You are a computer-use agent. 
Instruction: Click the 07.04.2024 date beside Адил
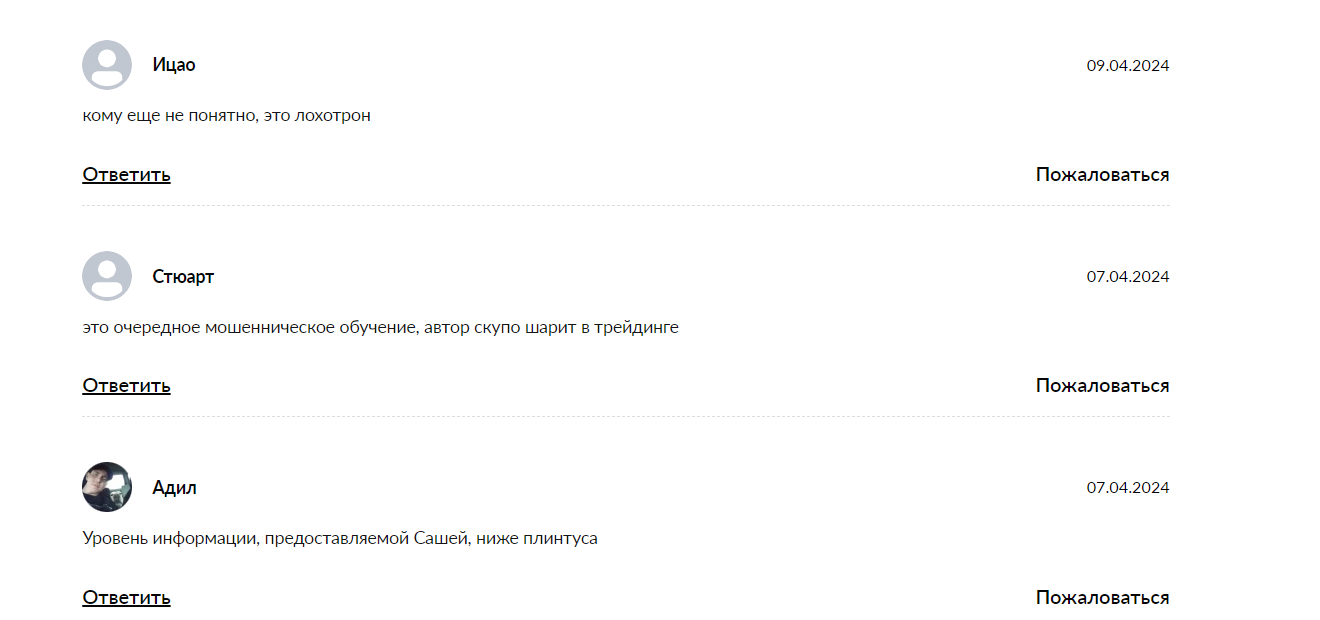[x=1128, y=488]
